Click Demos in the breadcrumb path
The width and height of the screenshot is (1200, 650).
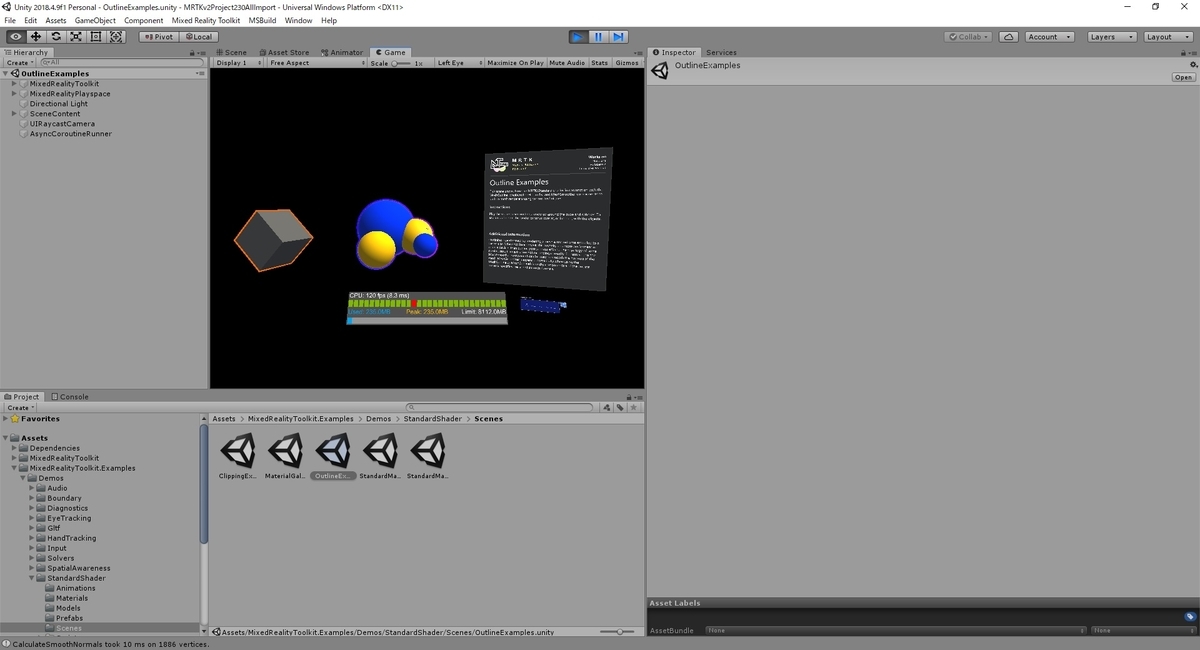coord(379,419)
